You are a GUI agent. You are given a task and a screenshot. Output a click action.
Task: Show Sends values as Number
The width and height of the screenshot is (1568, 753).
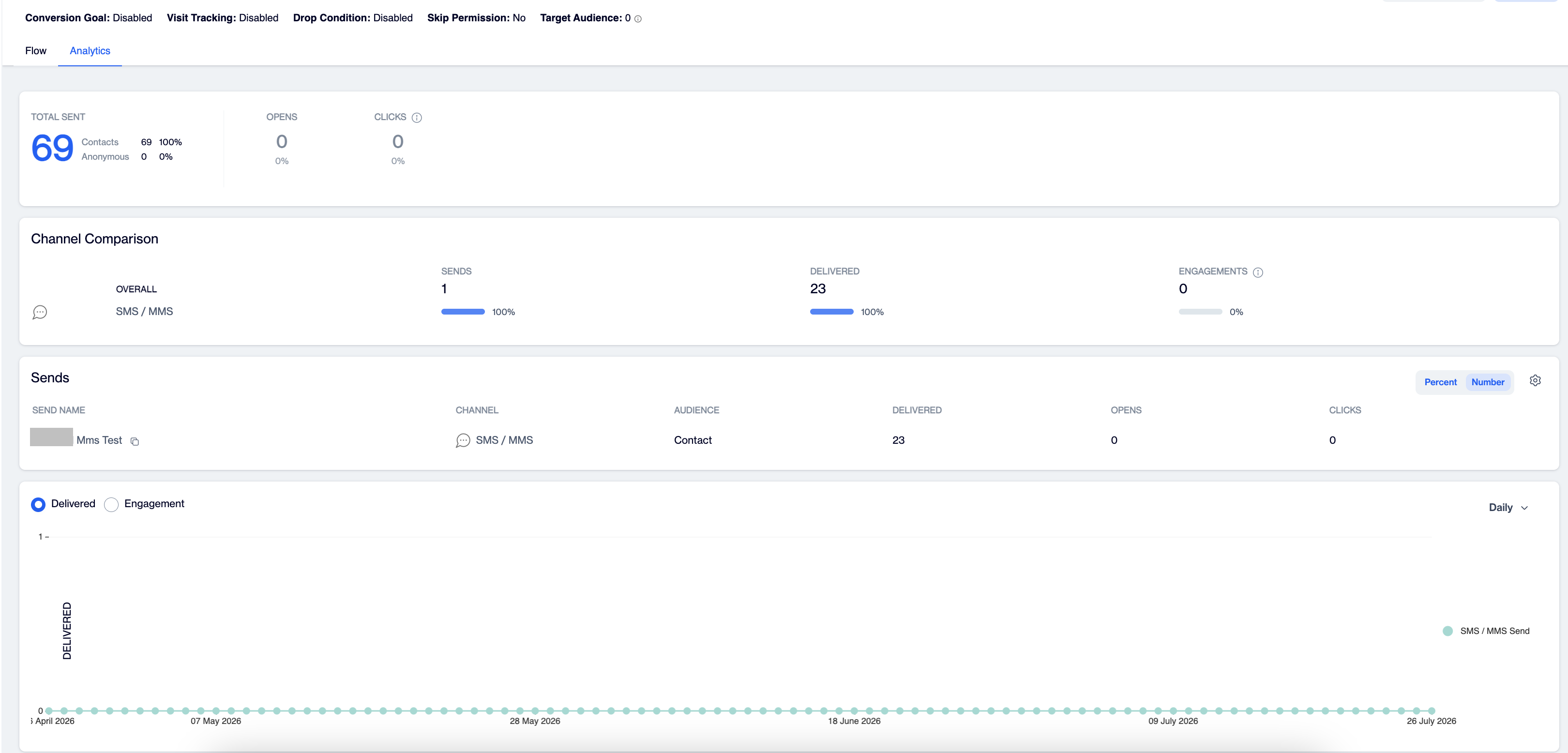click(x=1488, y=382)
